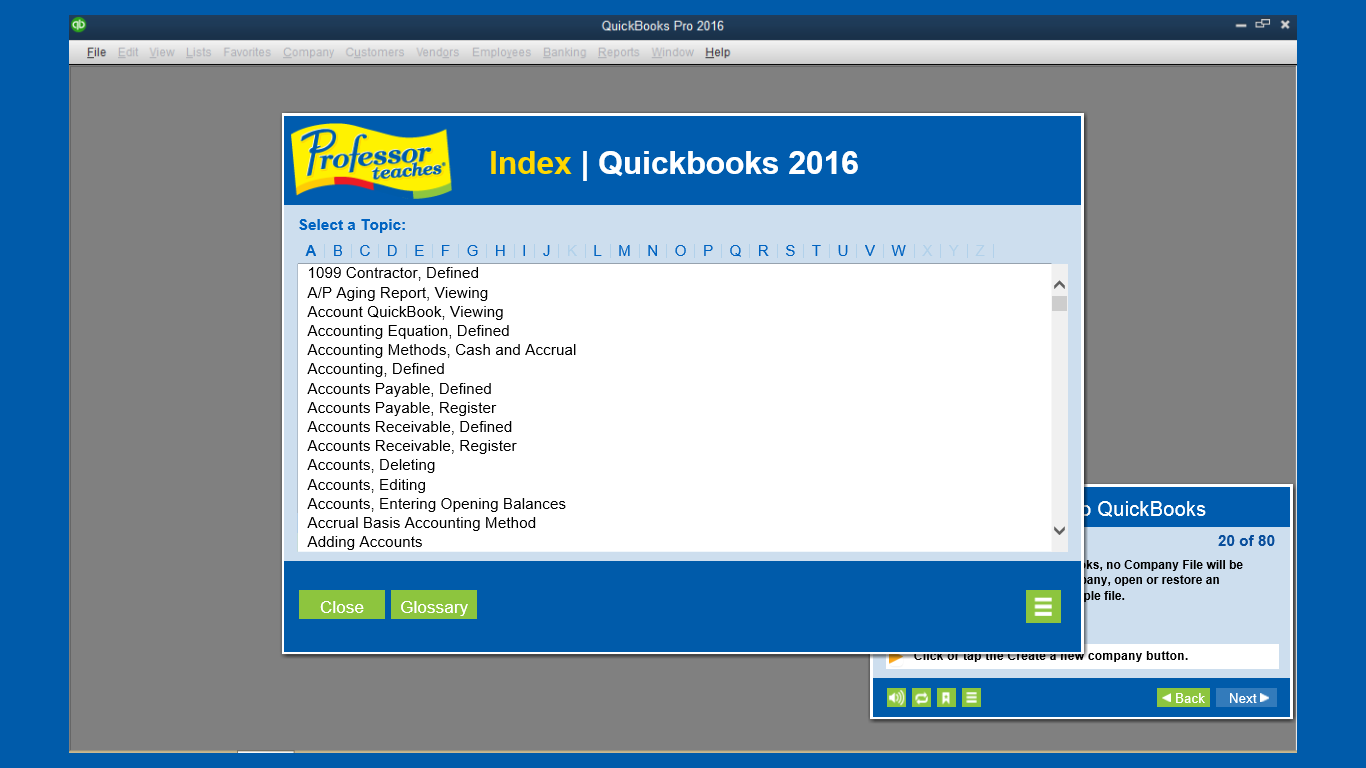The width and height of the screenshot is (1366, 768).
Task: Click the repeat loop icon in lesson panel
Action: point(922,698)
